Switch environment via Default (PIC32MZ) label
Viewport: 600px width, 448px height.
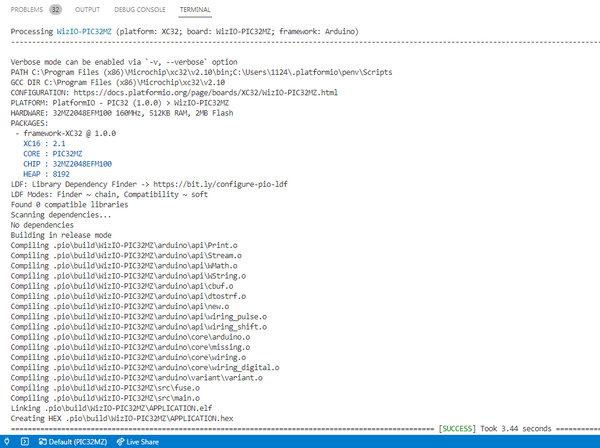click(x=78, y=442)
